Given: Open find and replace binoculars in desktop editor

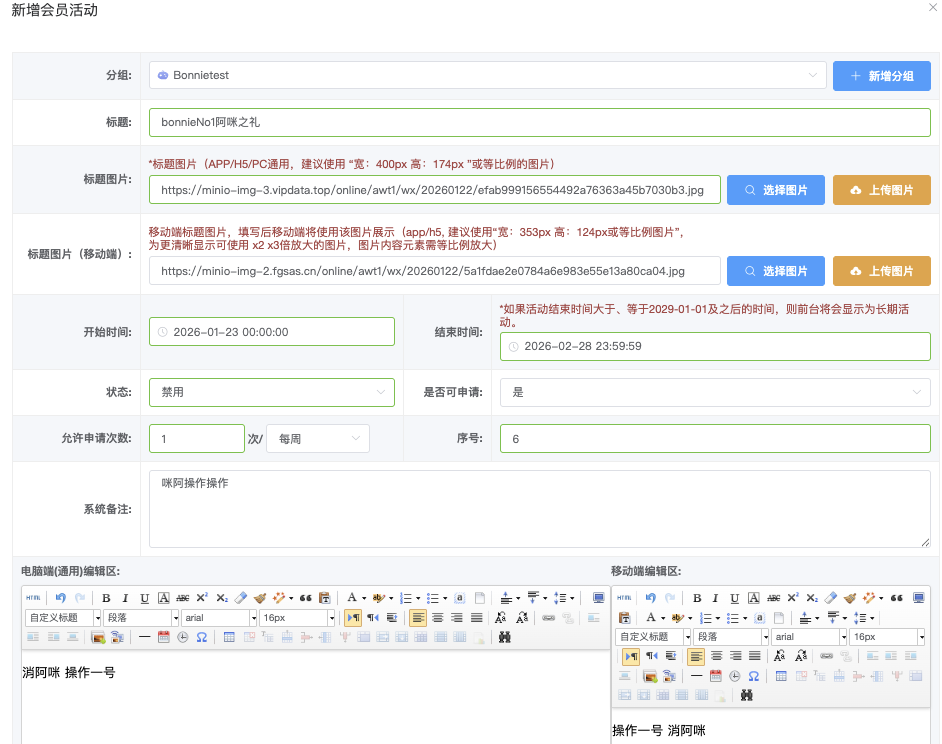Looking at the screenshot, I should 504,637.
